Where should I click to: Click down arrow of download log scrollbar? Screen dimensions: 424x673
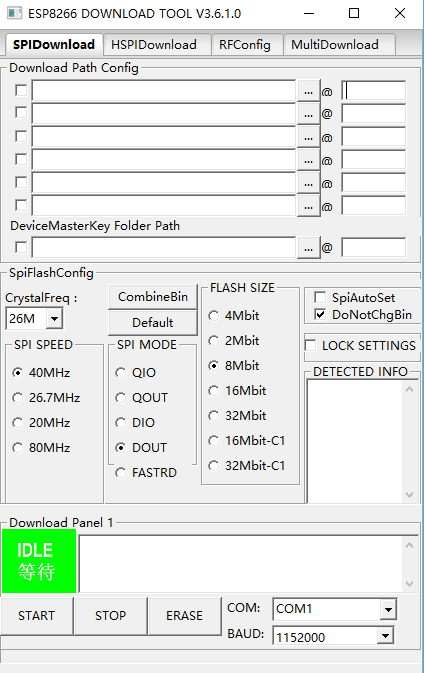coord(409,584)
